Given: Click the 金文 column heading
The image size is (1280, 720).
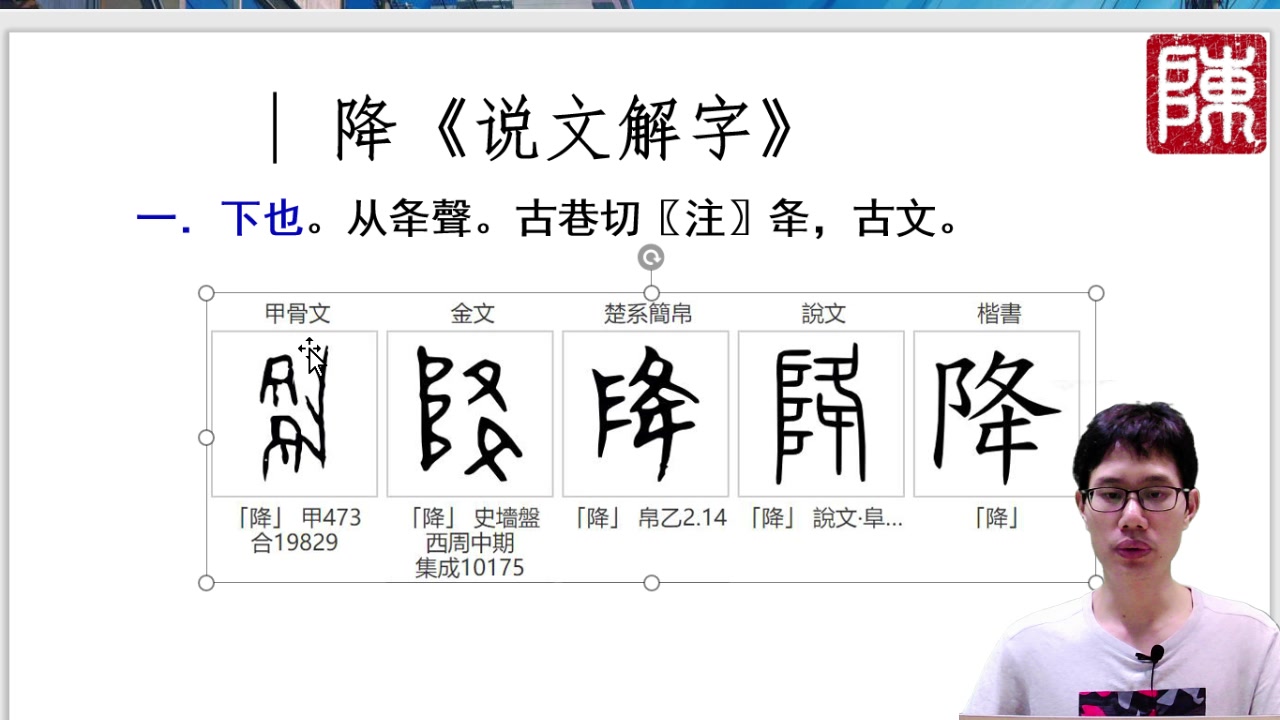Looking at the screenshot, I should (x=473, y=314).
